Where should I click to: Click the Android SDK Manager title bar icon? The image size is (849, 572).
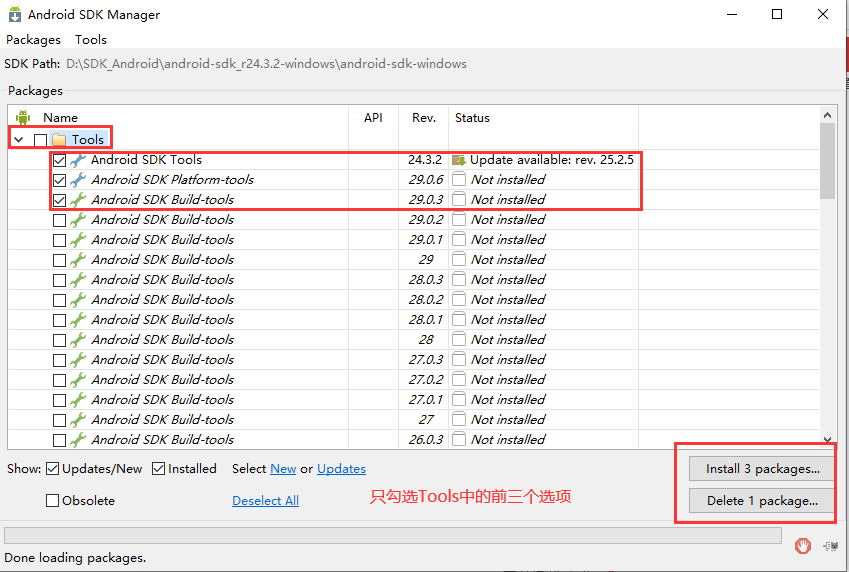15,14
